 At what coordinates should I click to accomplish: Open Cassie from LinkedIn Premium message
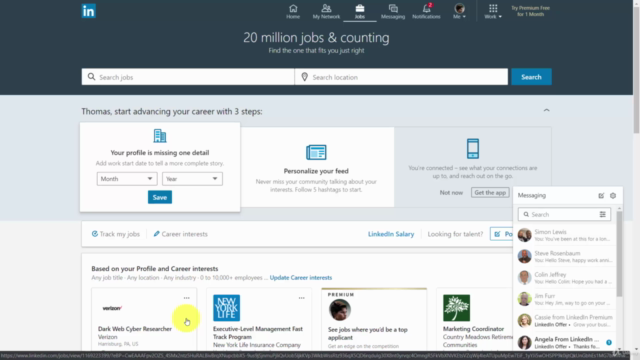tap(565, 320)
